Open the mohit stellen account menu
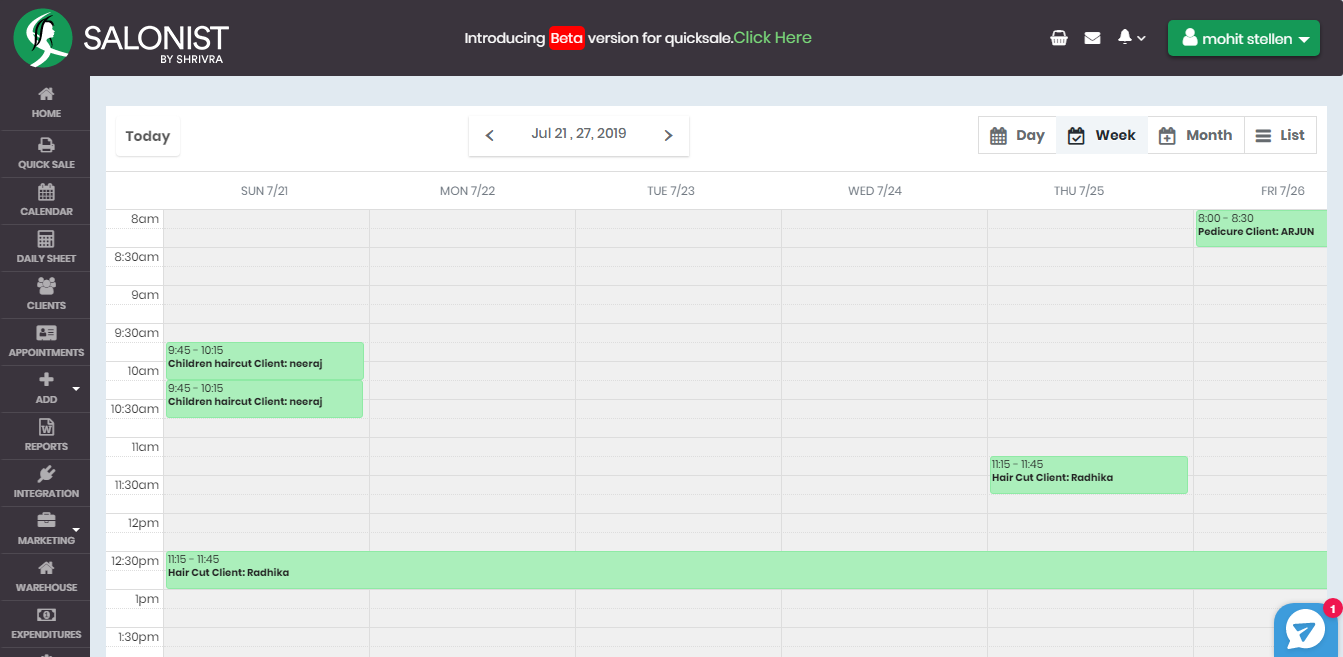Screen dimensions: 1343x657 coord(1243,37)
